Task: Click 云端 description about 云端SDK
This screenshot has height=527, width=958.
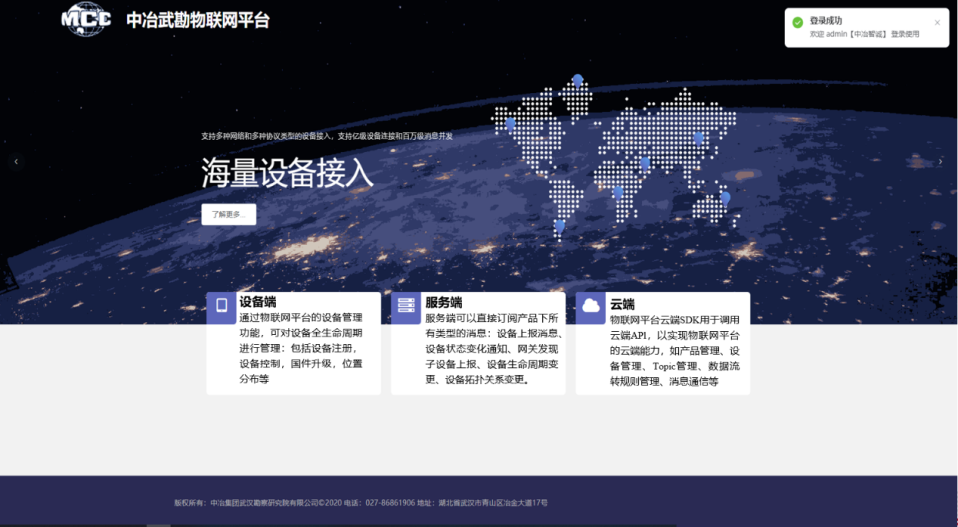Action: tap(675, 351)
